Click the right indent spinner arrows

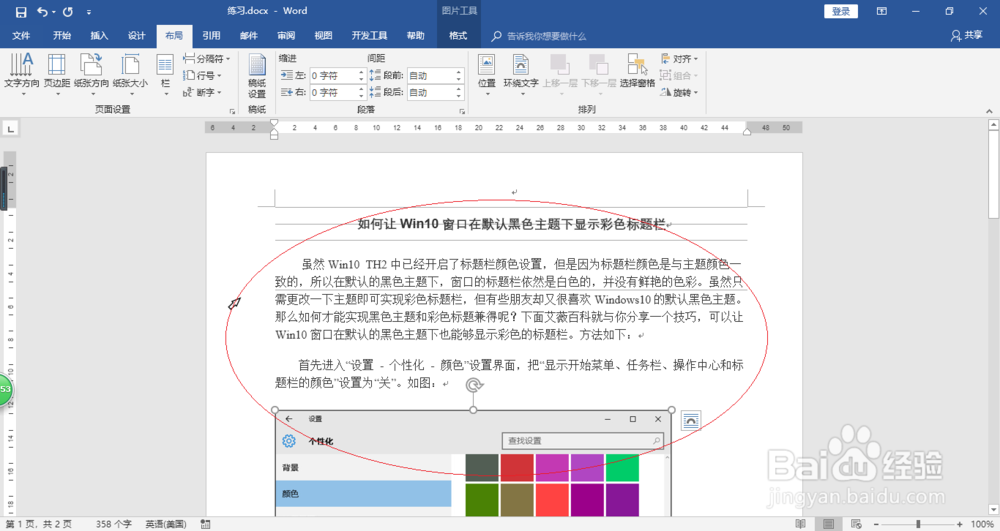(362, 92)
